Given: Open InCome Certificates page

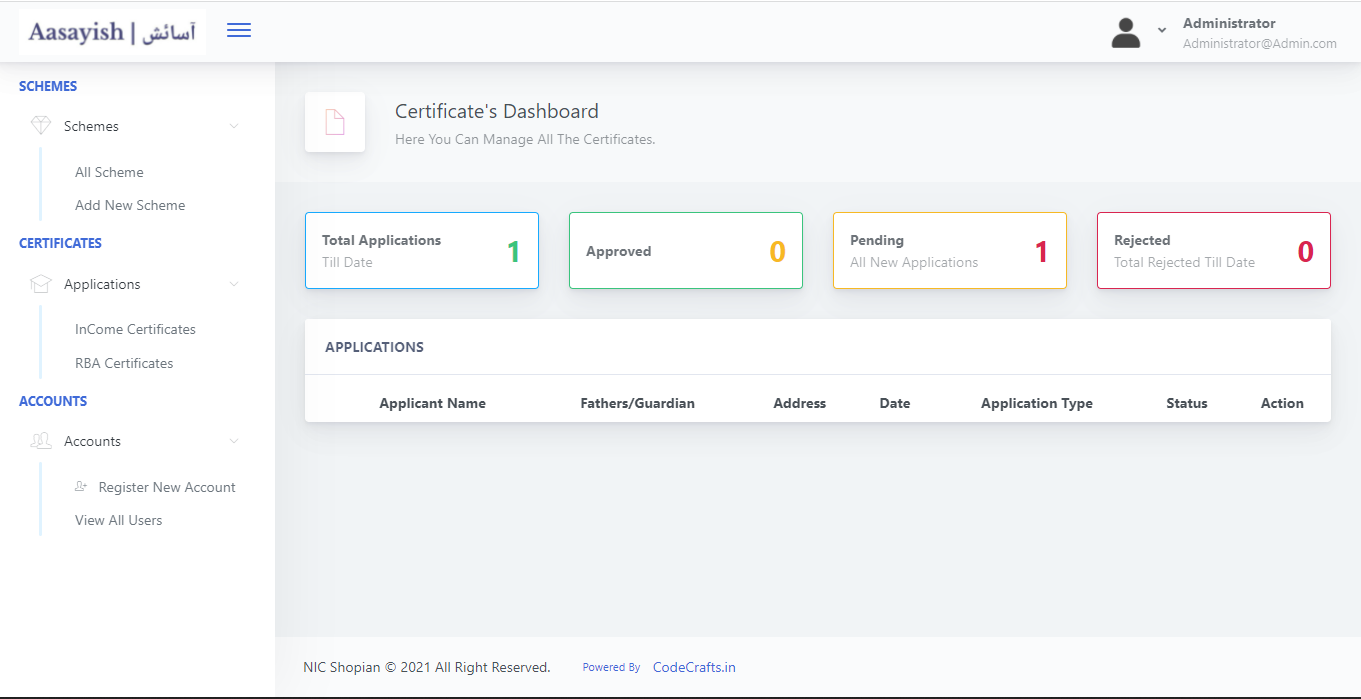Looking at the screenshot, I should [135, 329].
